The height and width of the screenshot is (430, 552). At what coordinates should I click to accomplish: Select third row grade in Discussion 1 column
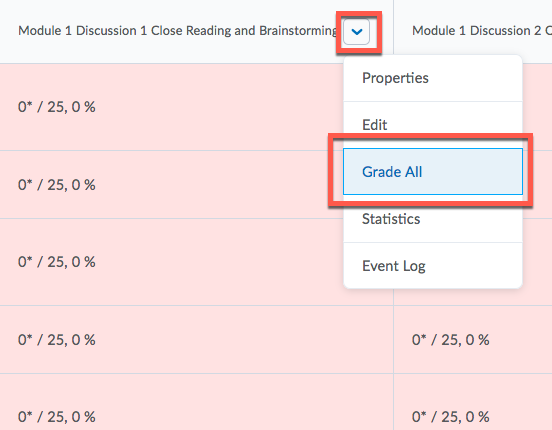coord(57,262)
